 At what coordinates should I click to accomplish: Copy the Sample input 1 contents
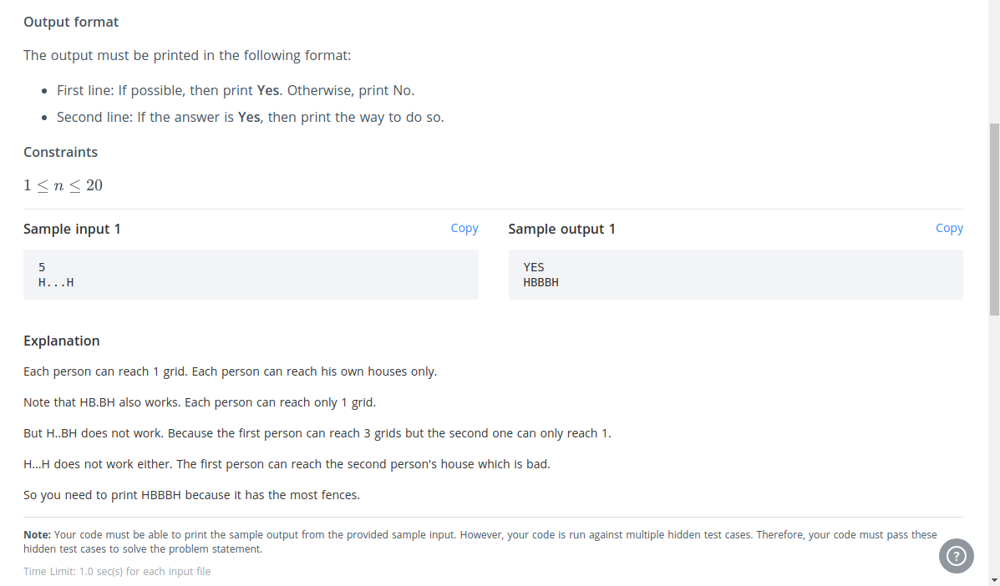click(464, 228)
